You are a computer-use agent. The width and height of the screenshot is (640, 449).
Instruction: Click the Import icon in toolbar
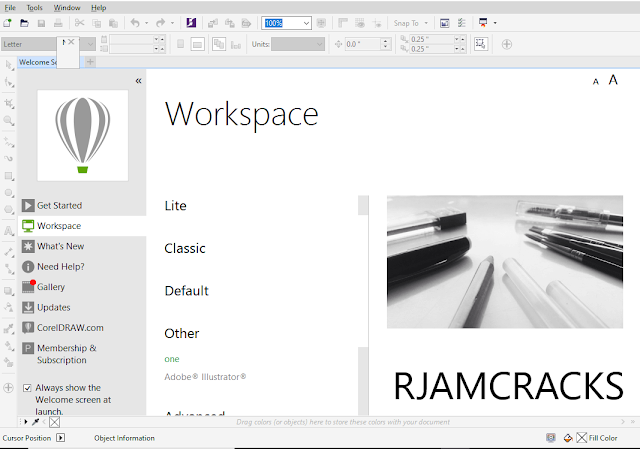click(x=213, y=23)
